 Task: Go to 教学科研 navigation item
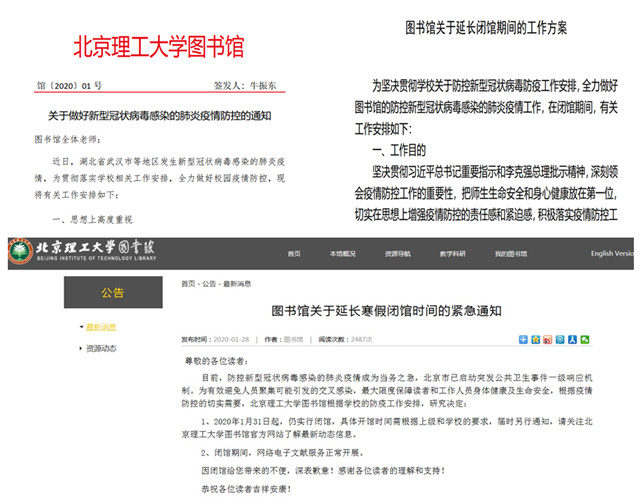pyautogui.click(x=452, y=254)
